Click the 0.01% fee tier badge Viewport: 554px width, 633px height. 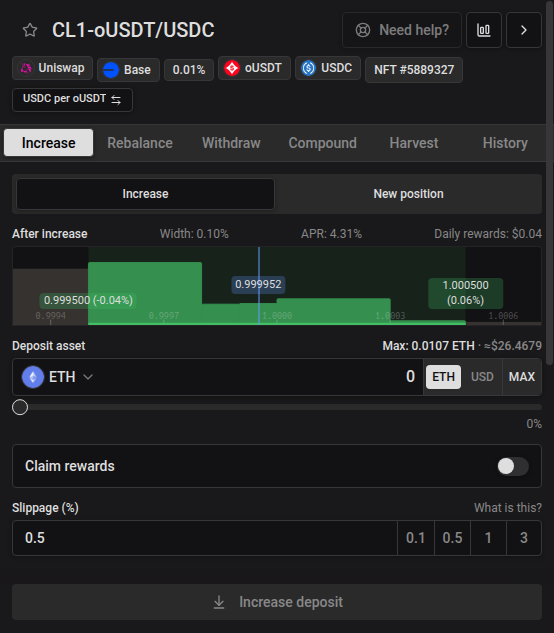click(x=189, y=70)
